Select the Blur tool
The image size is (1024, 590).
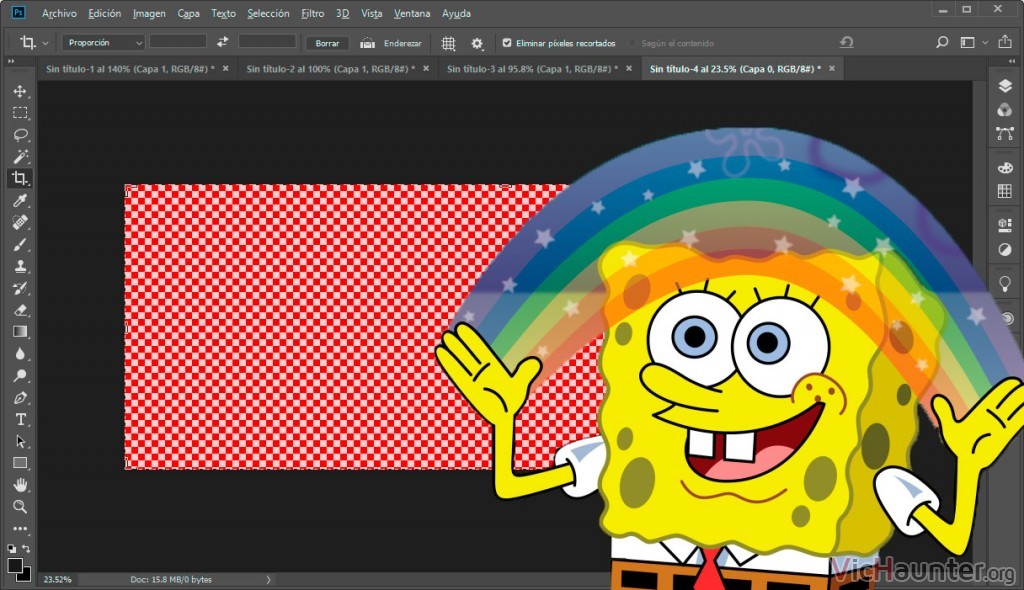(x=20, y=353)
